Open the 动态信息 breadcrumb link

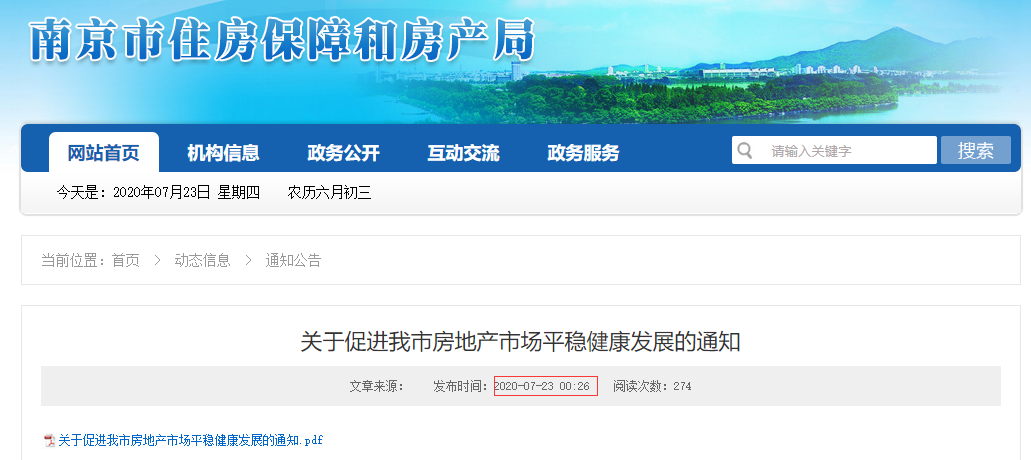pyautogui.click(x=203, y=260)
